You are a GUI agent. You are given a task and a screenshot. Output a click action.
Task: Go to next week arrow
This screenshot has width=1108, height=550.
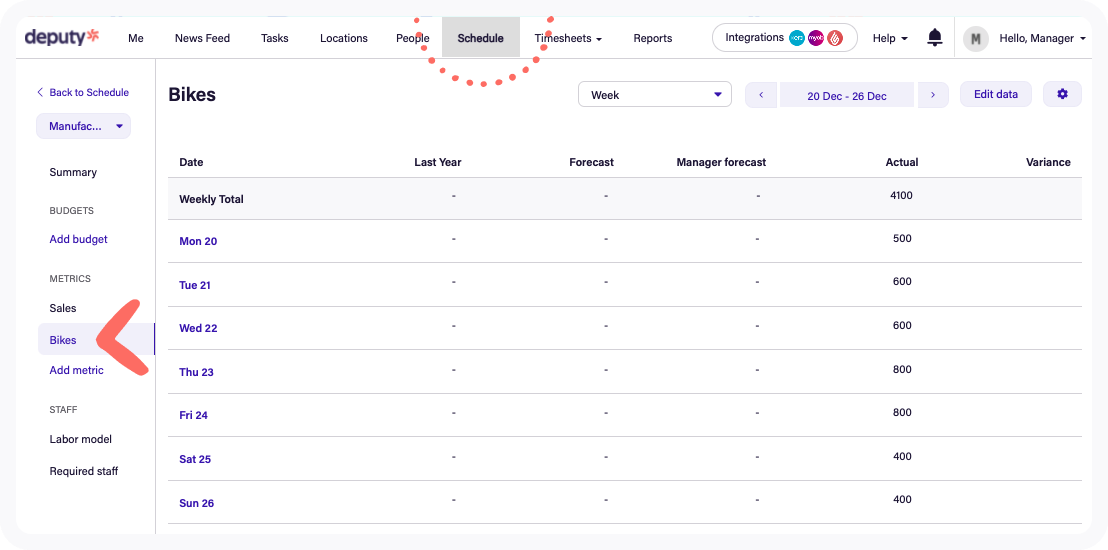pos(933,95)
